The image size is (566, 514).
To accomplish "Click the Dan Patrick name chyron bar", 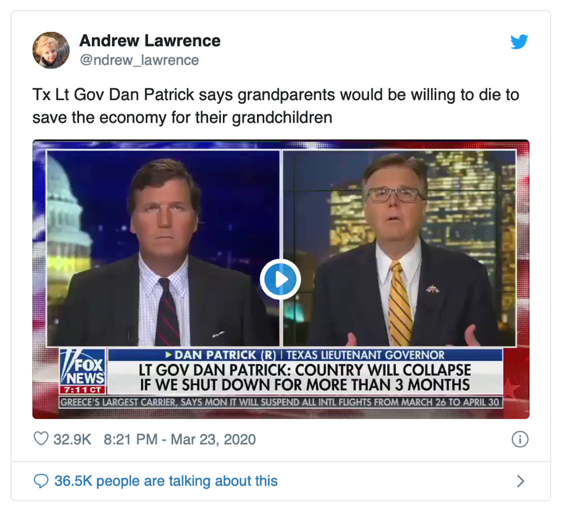I will coord(305,355).
